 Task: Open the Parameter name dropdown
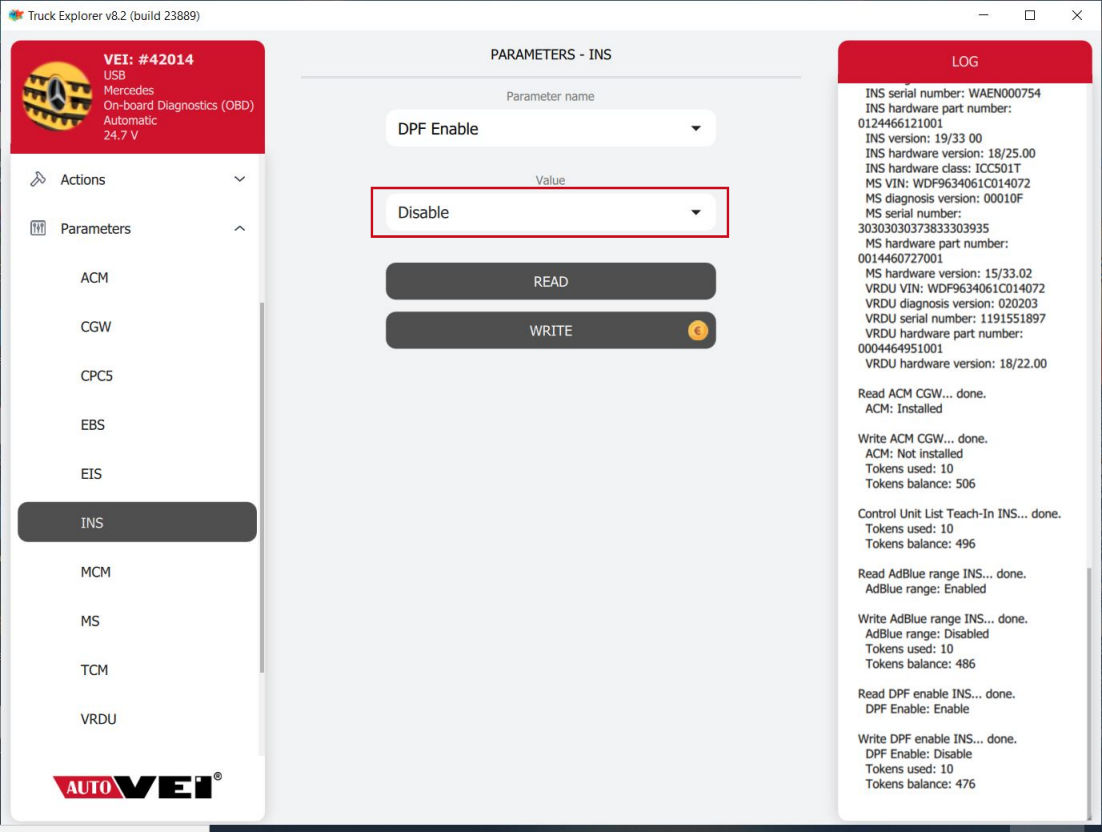[550, 129]
